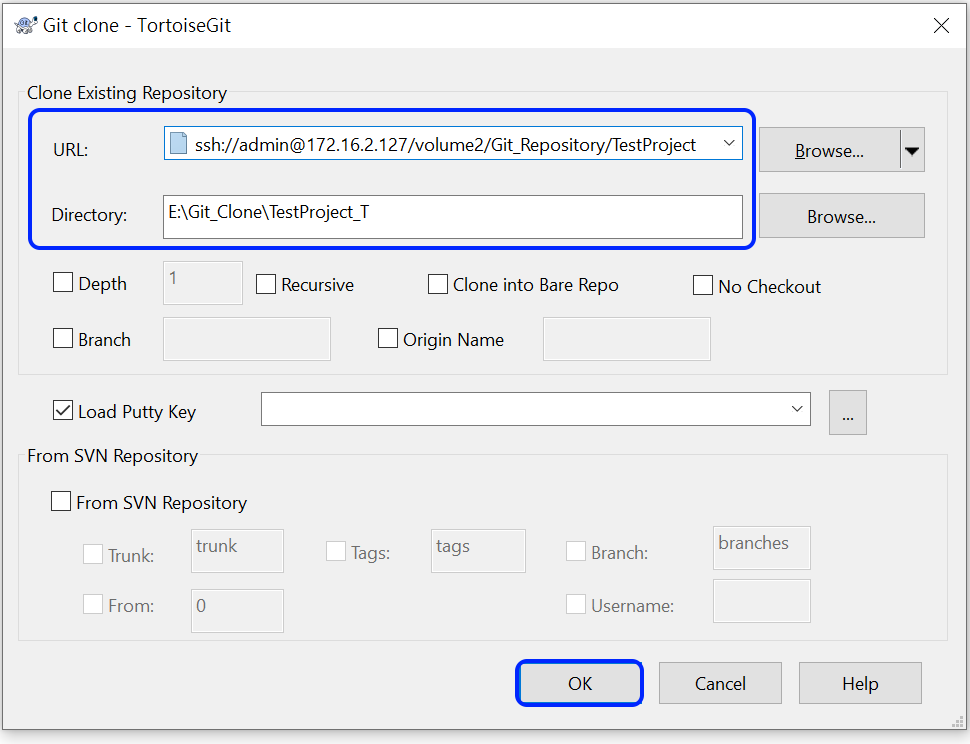Close the Git clone dialog
The width and height of the screenshot is (970, 744).
941,25
